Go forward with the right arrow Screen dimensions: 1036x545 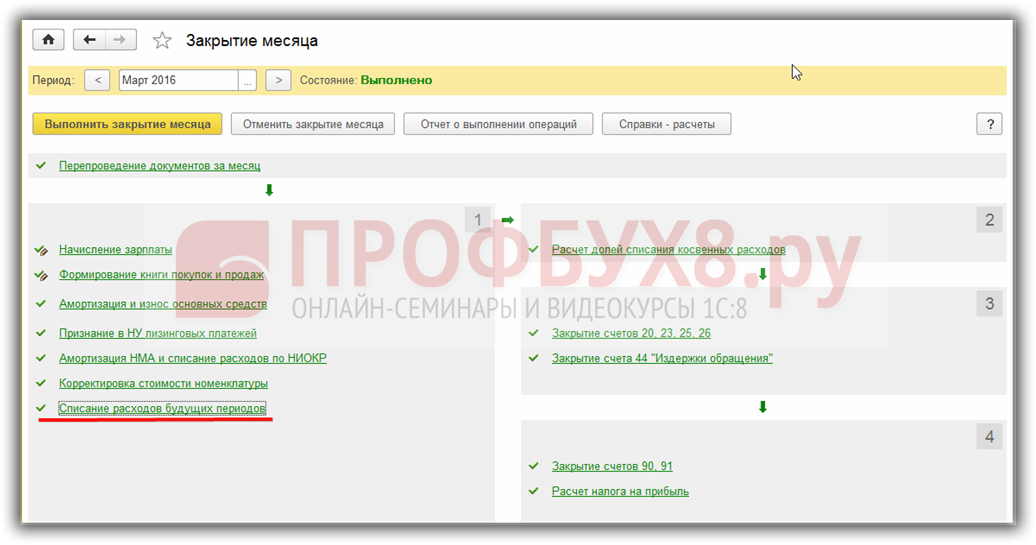tap(119, 40)
